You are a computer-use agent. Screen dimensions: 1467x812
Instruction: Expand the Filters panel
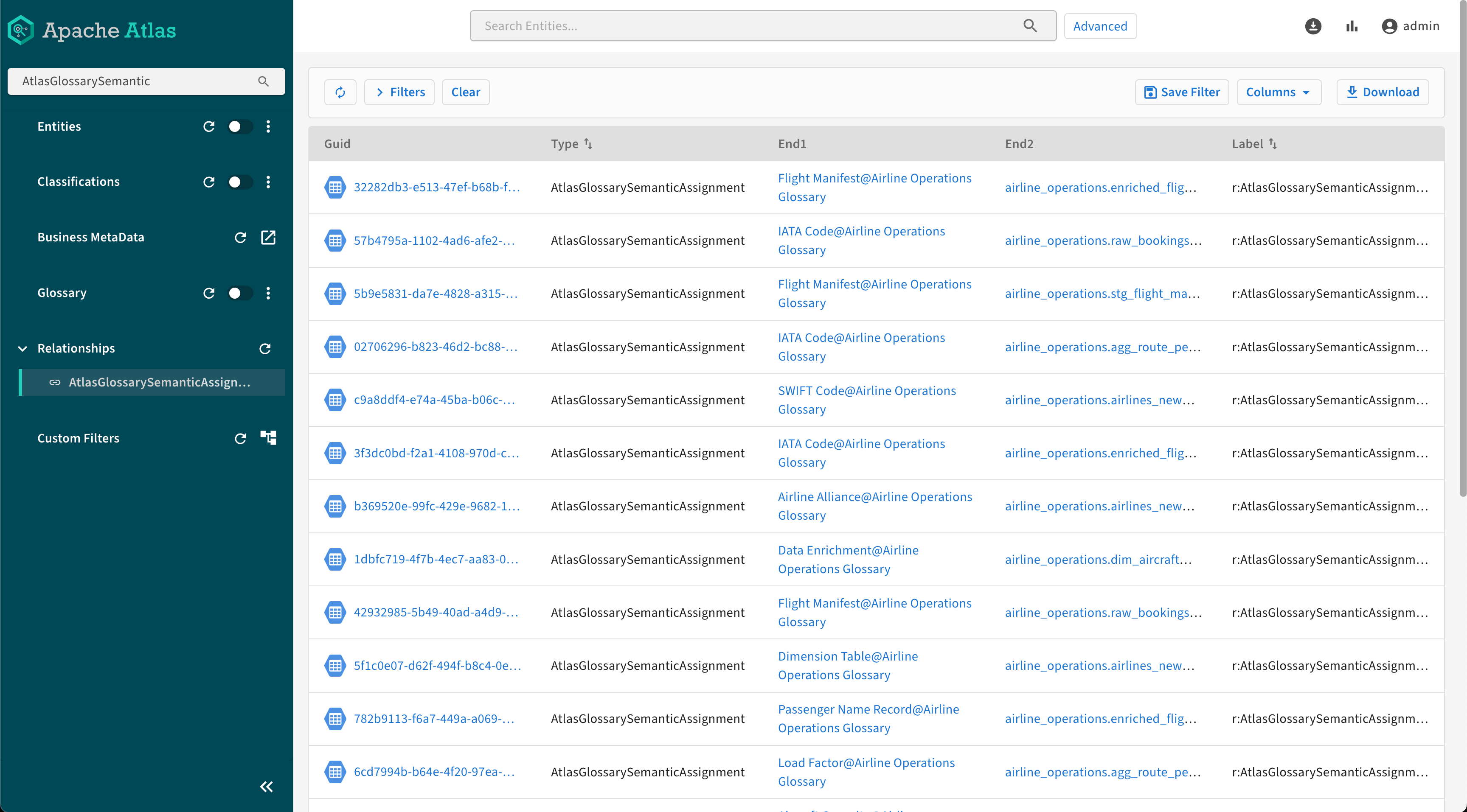pos(400,92)
